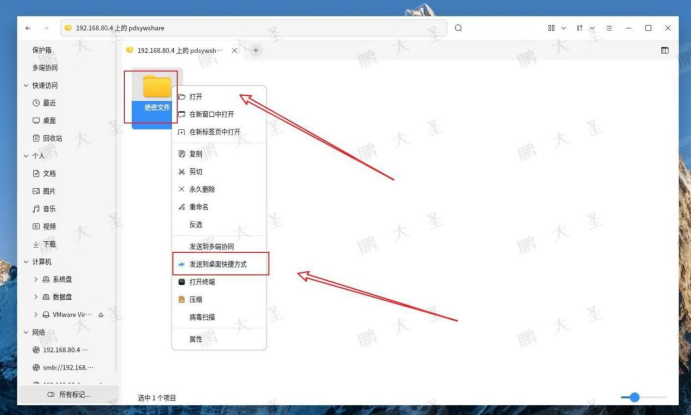
Task: Click the sort order icon
Action: tap(579, 28)
